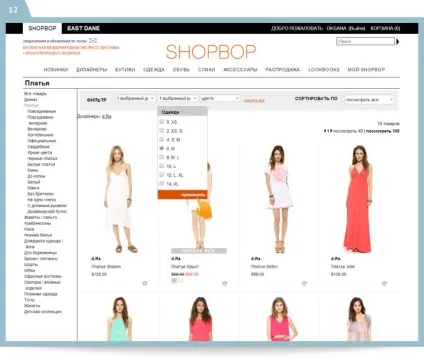Click the SHOPBOP orange logo
Screen dimensions: 424x360
[211, 52]
